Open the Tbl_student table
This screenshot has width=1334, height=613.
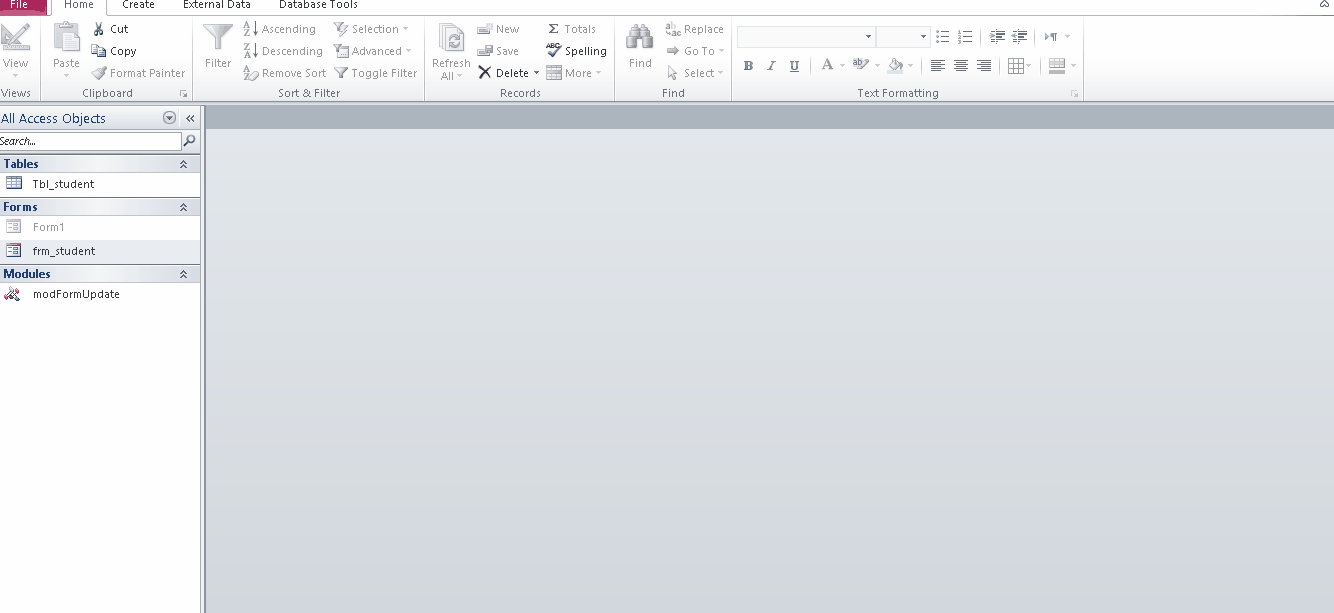(x=63, y=184)
